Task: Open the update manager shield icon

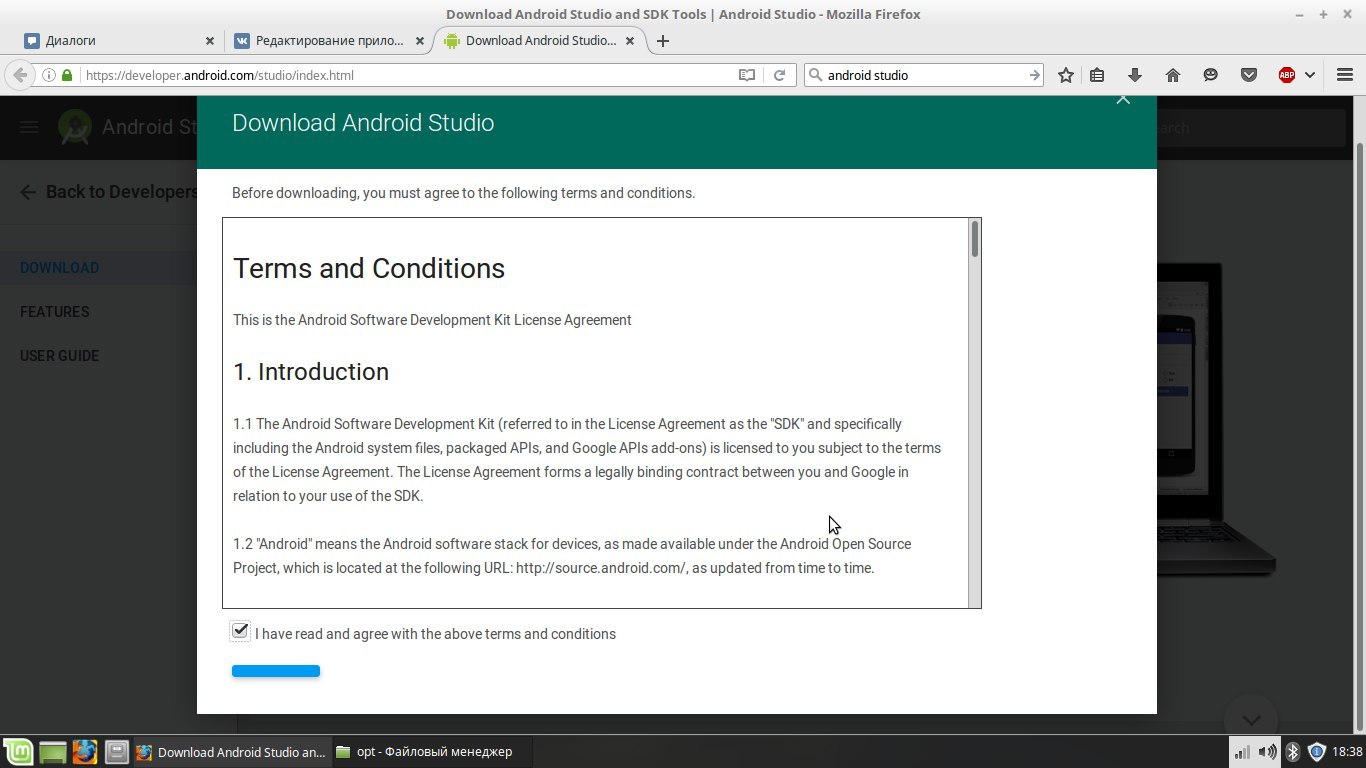Action: (1316, 752)
